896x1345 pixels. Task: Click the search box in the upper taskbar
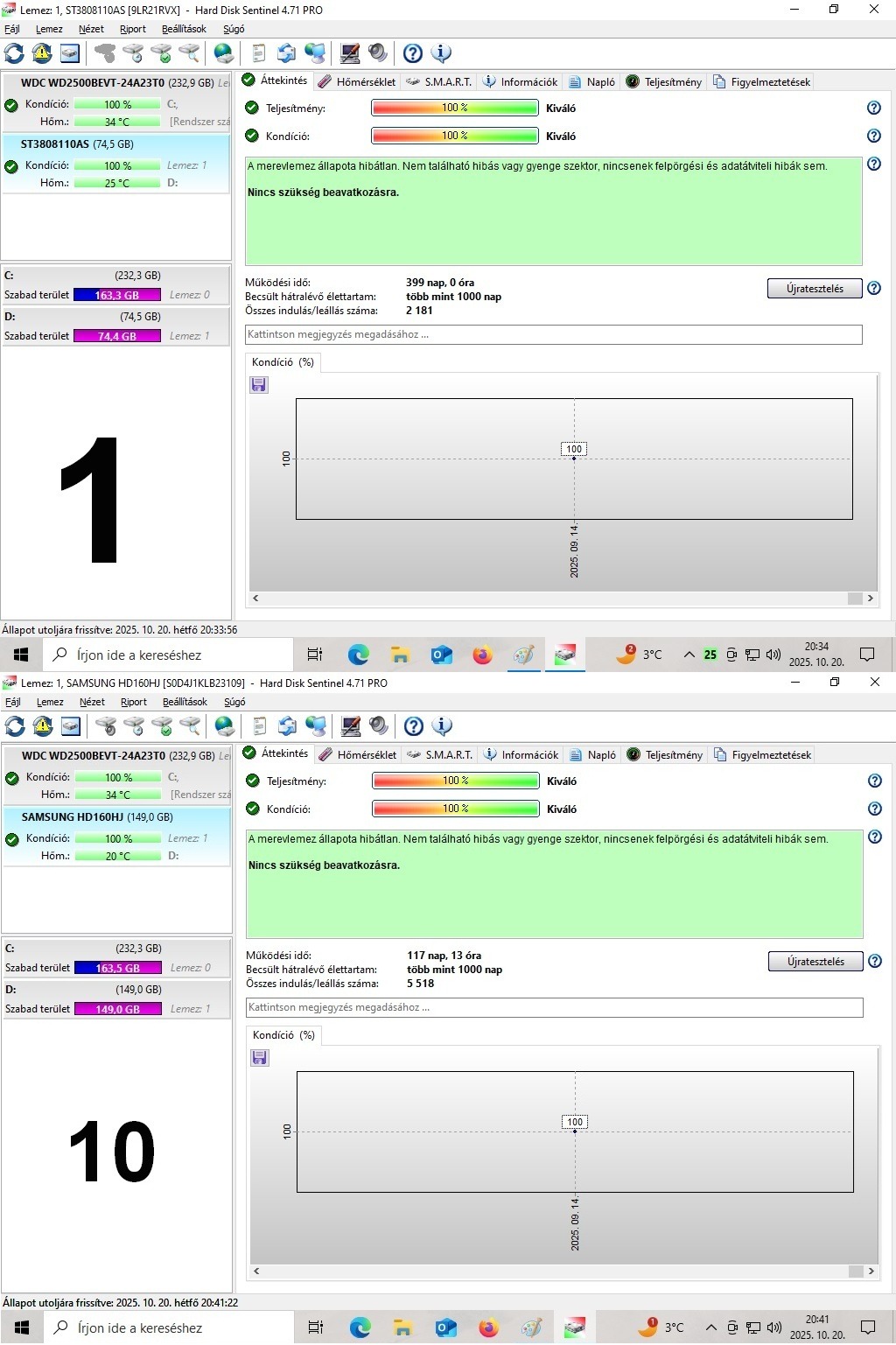pos(166,655)
